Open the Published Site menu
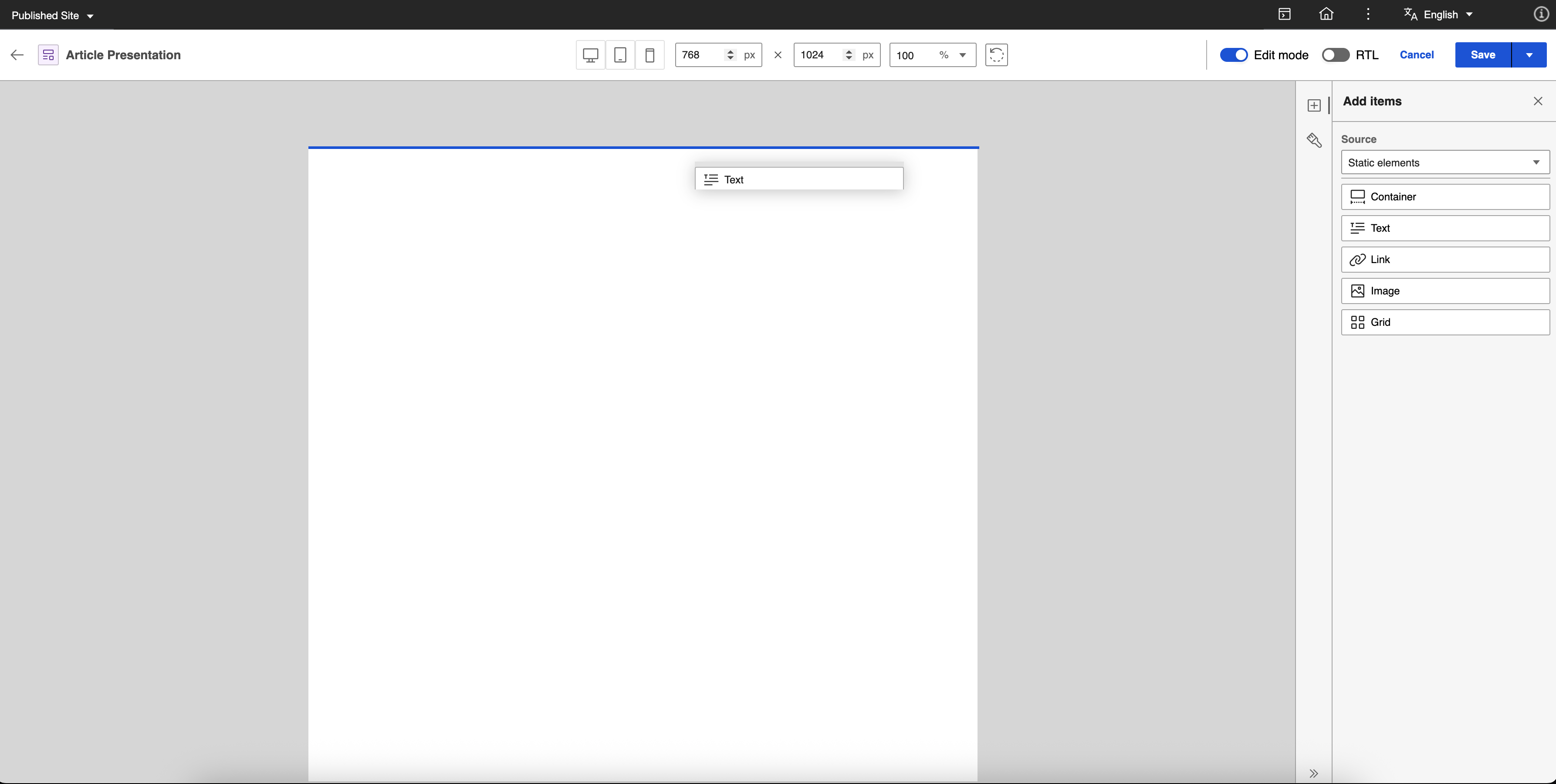Viewport: 1556px width, 784px height. [53, 16]
